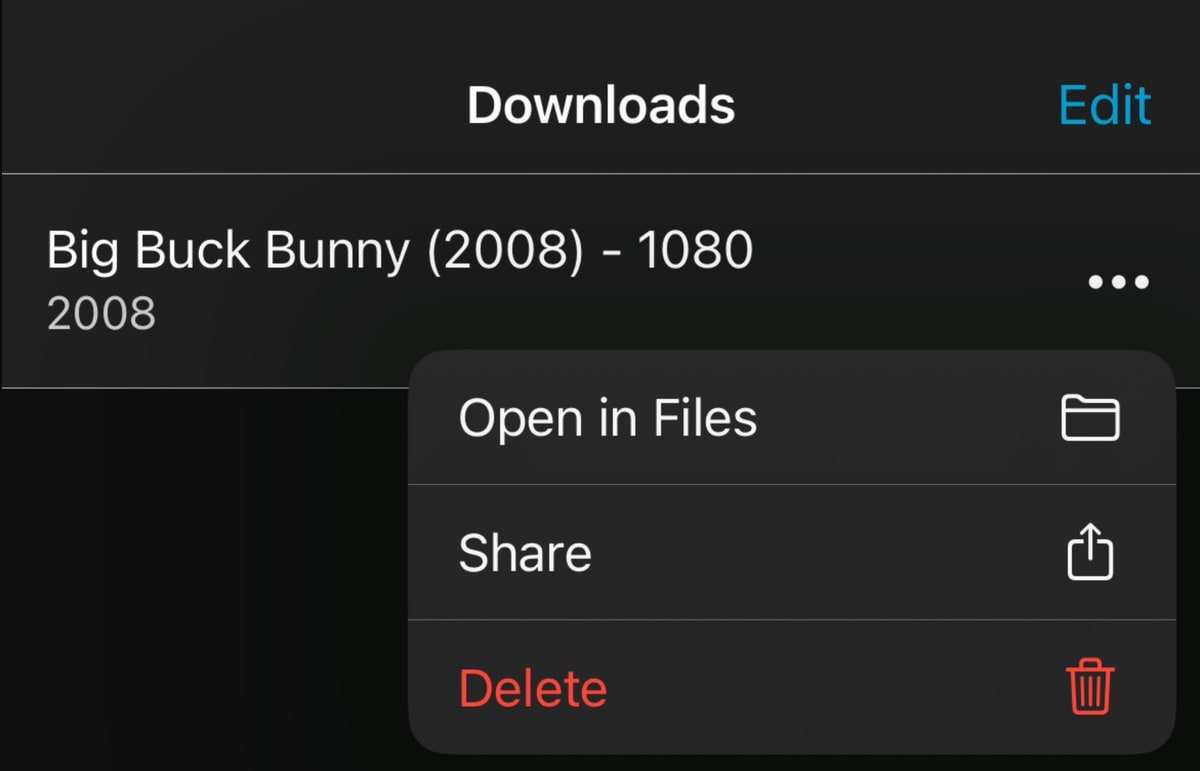Select the Share menu entry text

[x=525, y=553]
